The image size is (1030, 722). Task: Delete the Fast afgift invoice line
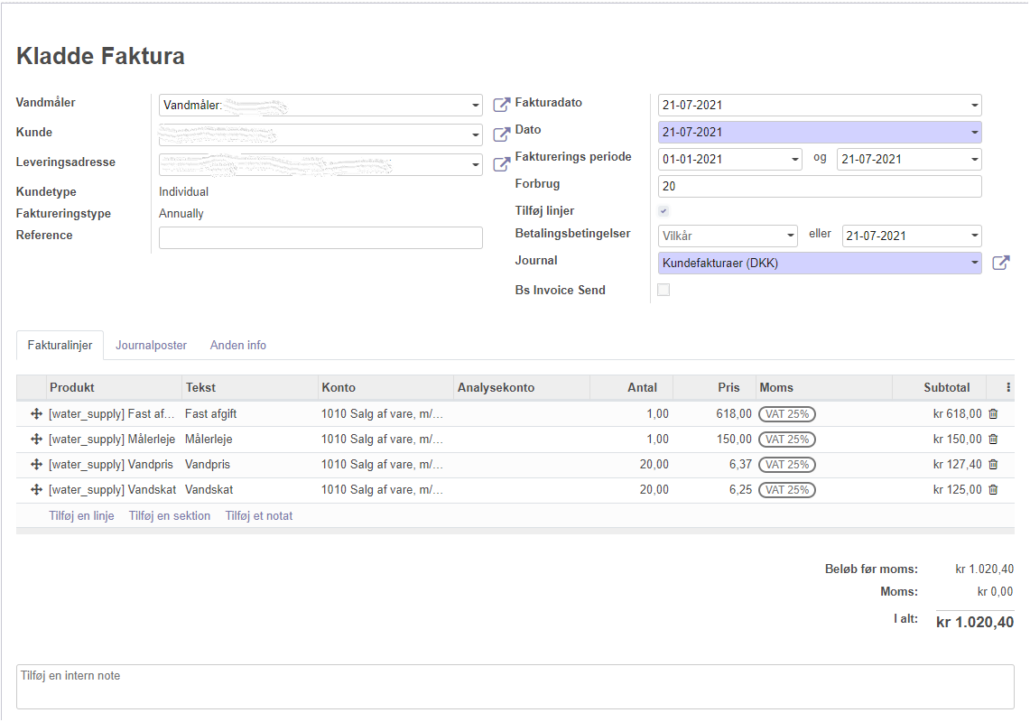[x=993, y=413]
